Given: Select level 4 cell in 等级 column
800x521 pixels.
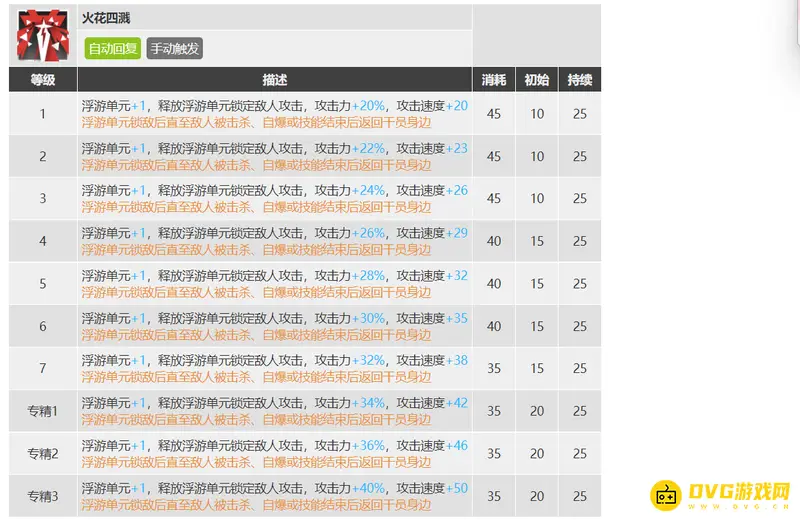Looking at the screenshot, I should [43, 241].
